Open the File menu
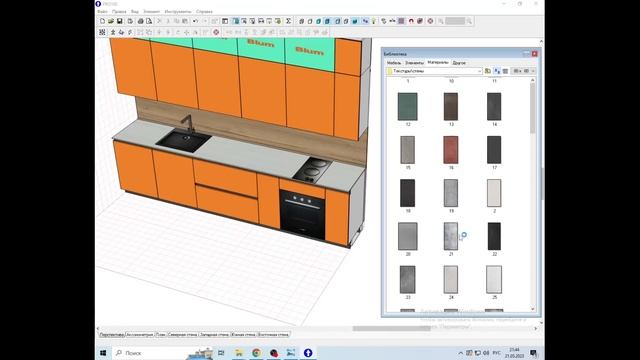The image size is (640, 360). (102, 11)
